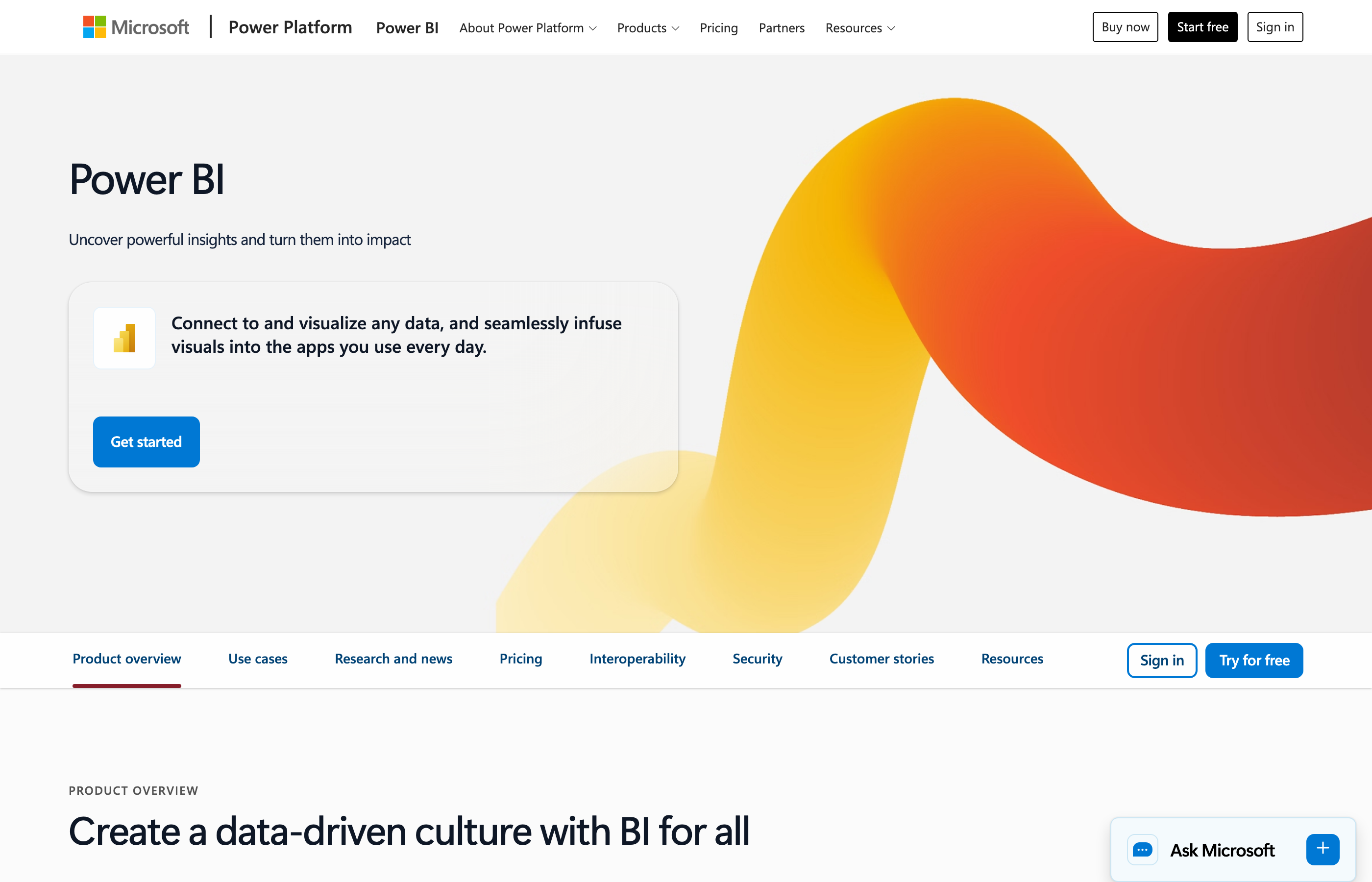Click the Power BI bar chart icon
The width and height of the screenshot is (1372, 882).
coord(124,338)
